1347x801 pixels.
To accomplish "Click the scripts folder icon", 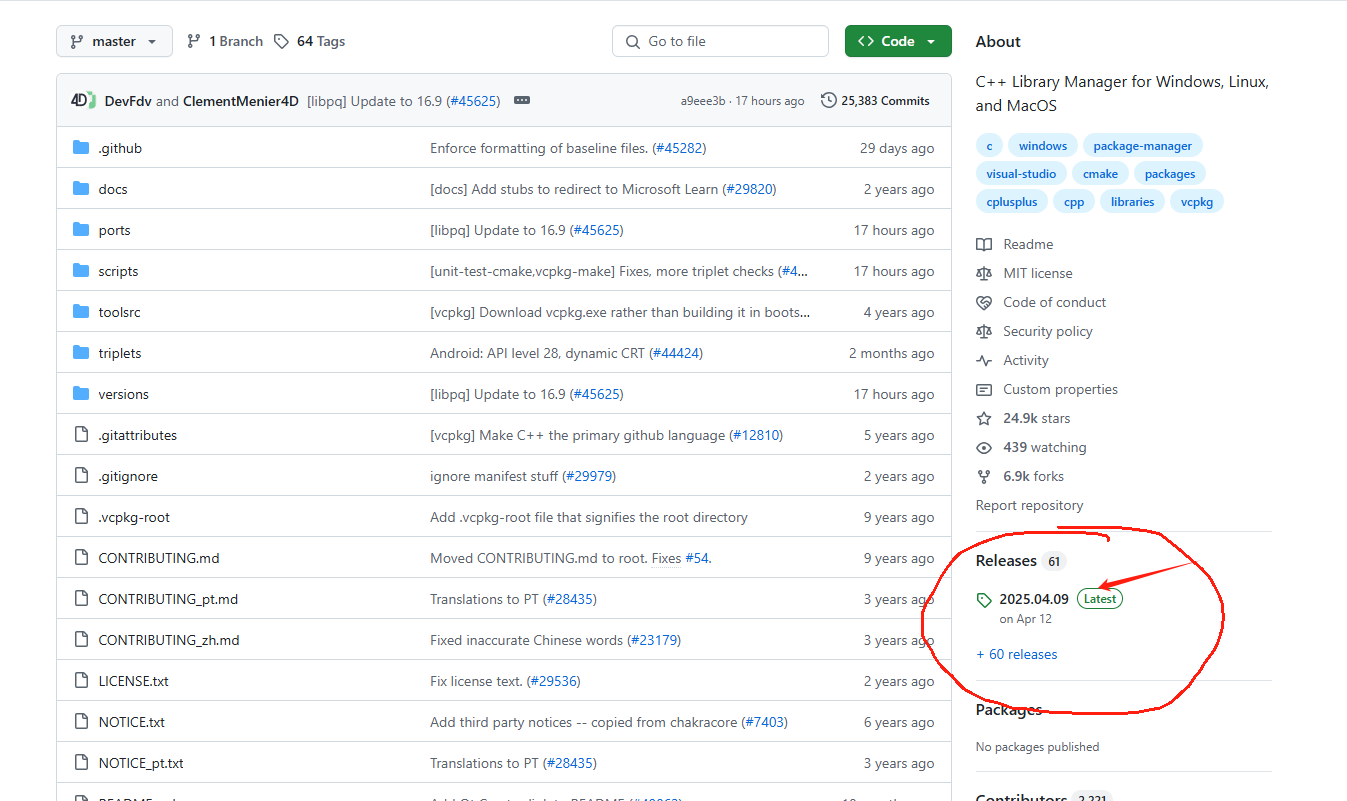I will (x=81, y=271).
